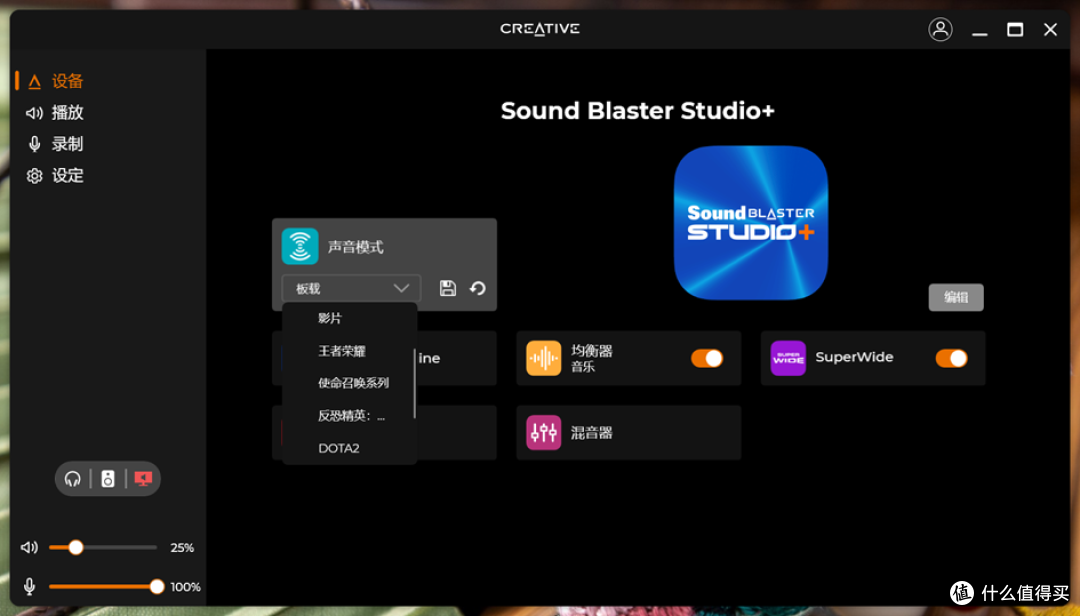The height and width of the screenshot is (616, 1080).
Task: Open the user account profile icon
Action: point(940,30)
